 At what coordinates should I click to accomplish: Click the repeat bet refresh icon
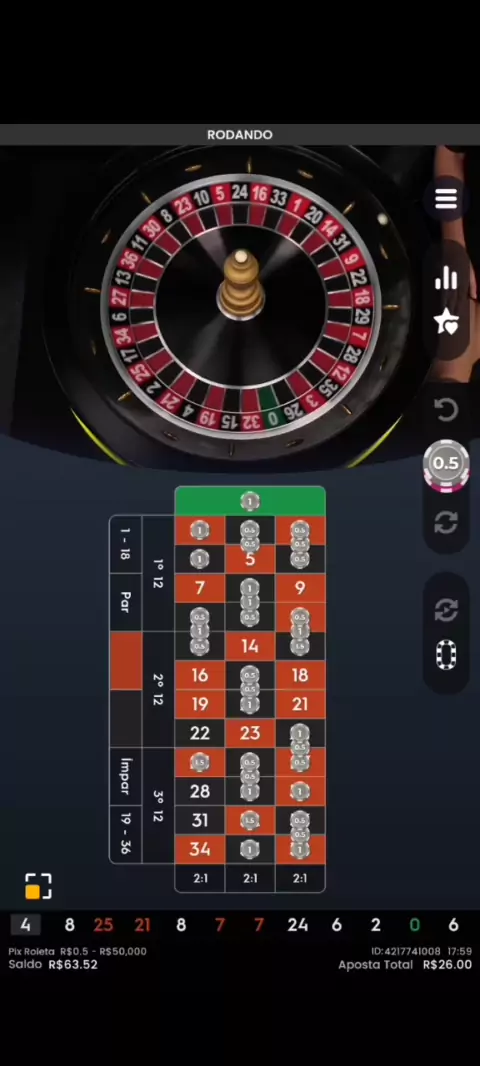[446, 522]
